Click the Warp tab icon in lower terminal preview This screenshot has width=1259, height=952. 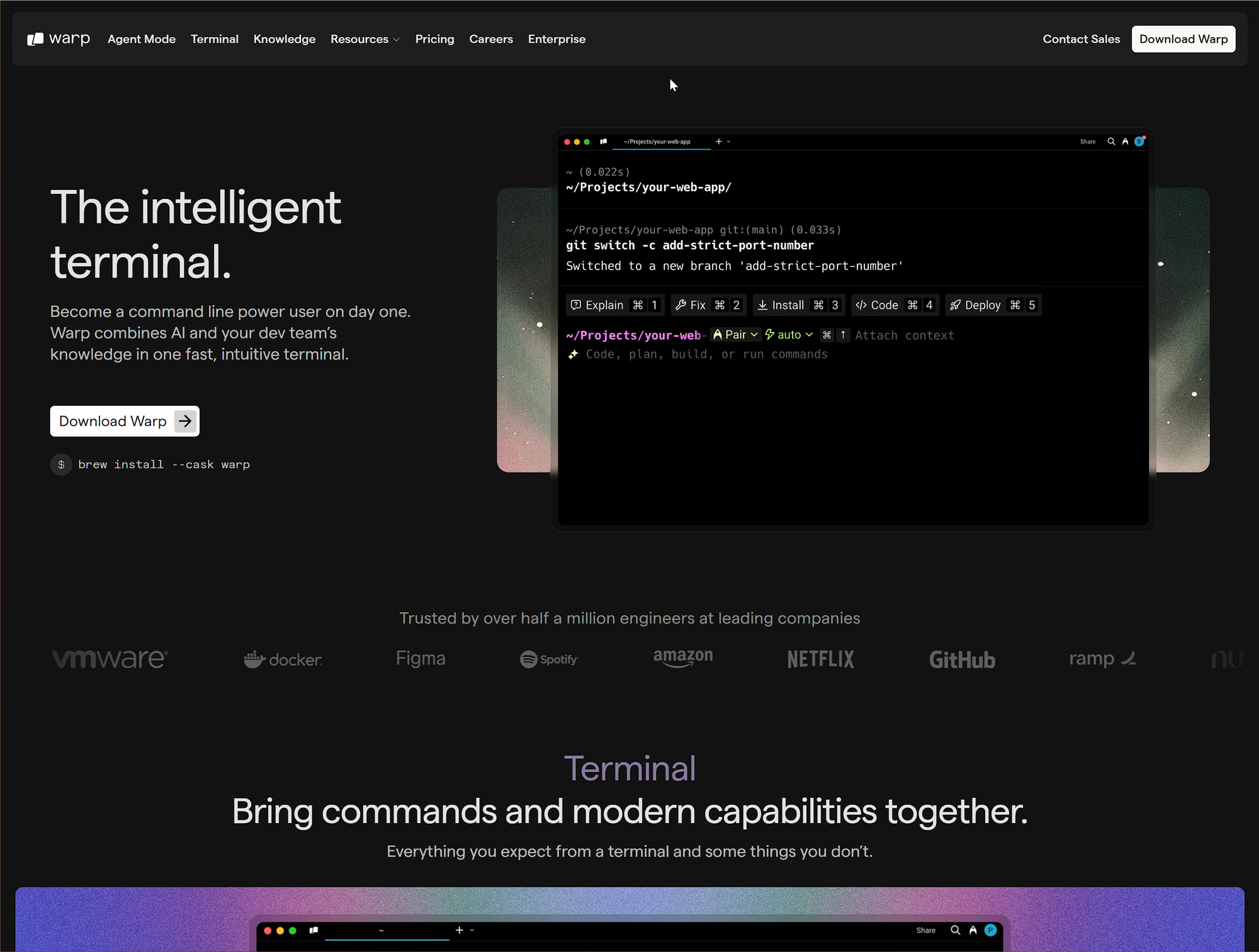(313, 930)
